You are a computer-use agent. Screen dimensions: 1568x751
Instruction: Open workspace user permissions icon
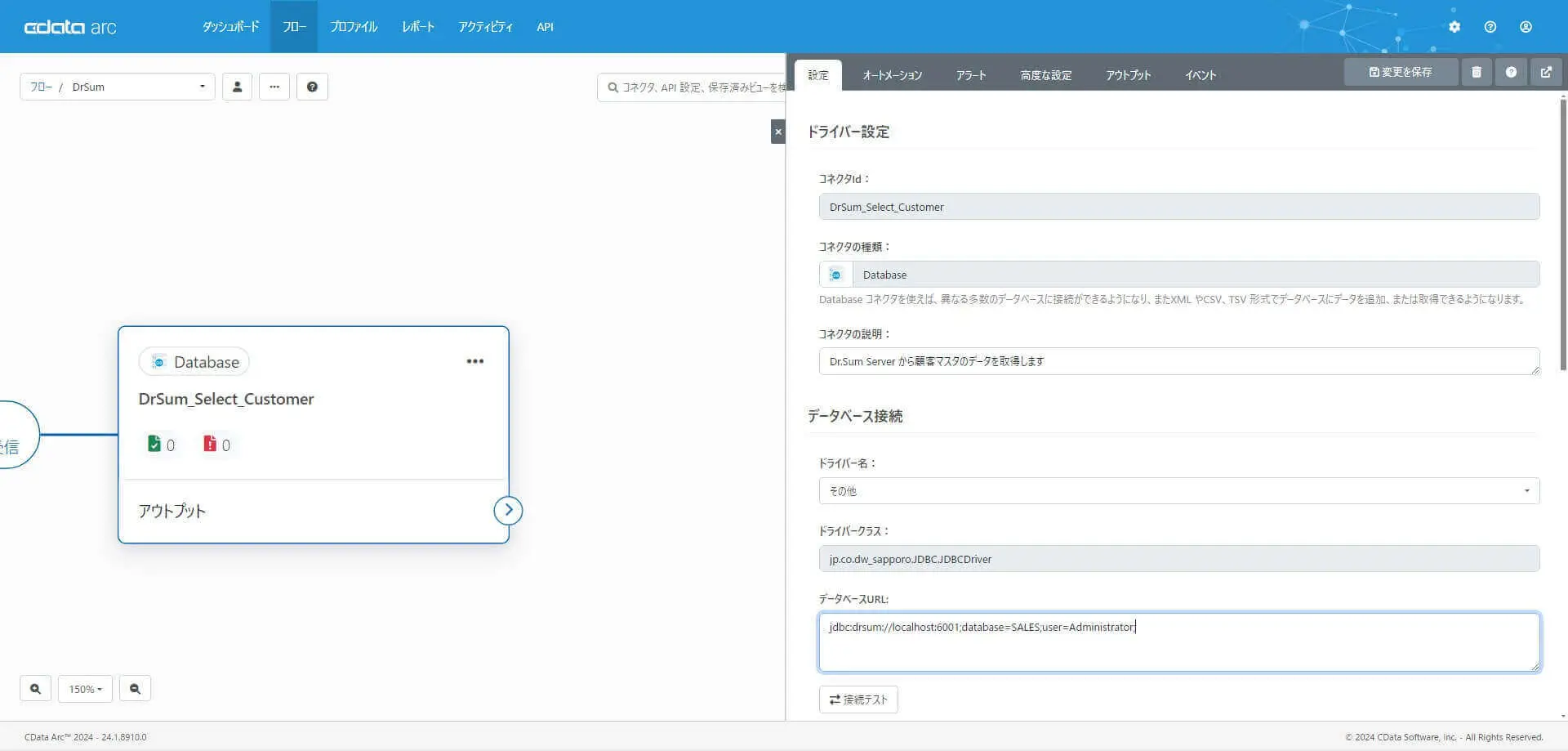(237, 87)
